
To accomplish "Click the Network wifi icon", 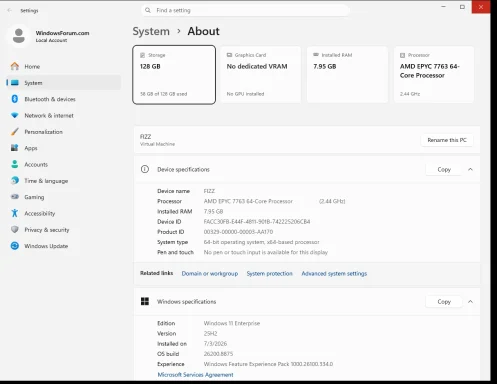I will click(x=15, y=115).
